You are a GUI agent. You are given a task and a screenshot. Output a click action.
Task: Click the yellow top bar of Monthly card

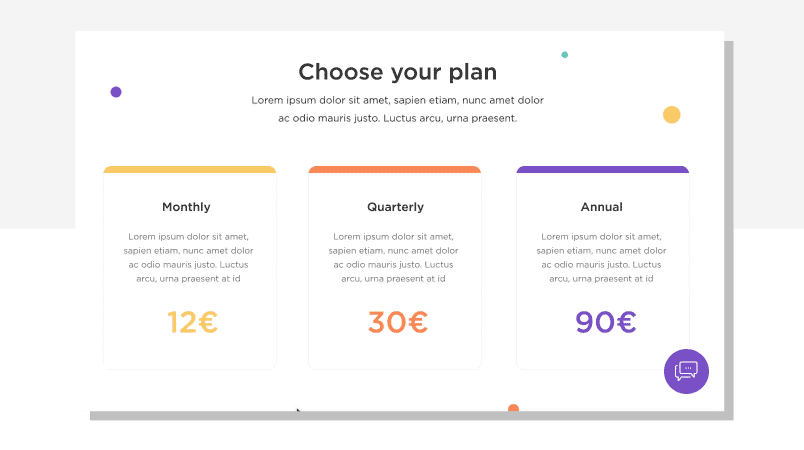(x=190, y=170)
